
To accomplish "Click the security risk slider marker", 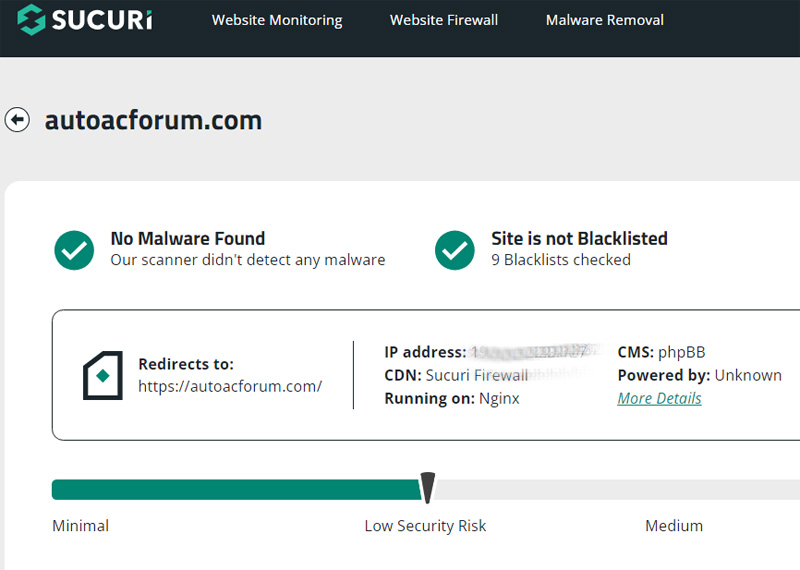I will (428, 488).
